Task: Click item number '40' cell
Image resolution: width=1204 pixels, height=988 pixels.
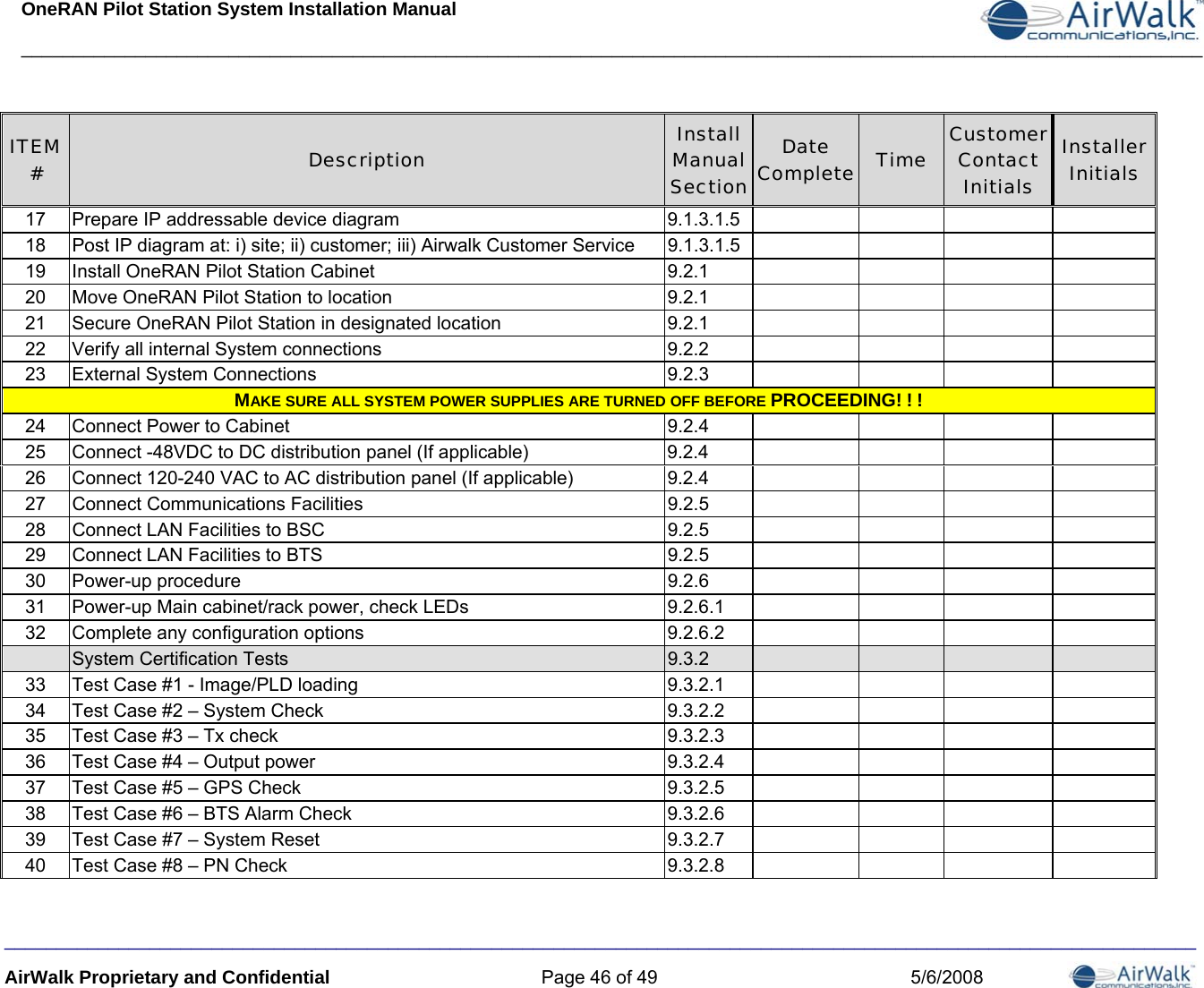Action: tap(35, 865)
